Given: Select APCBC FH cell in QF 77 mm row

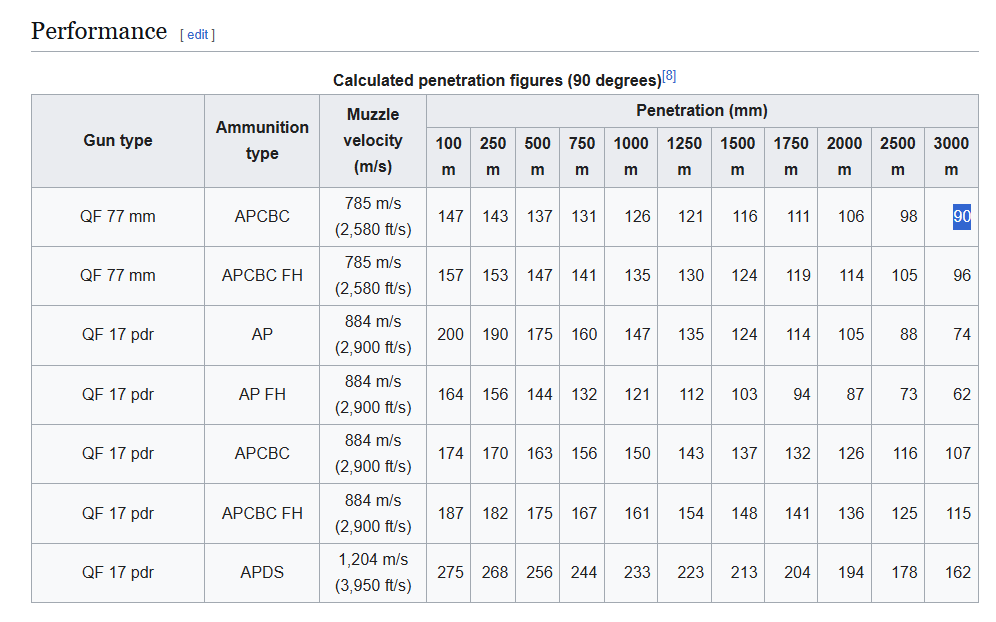Looking at the screenshot, I should pos(262,275).
